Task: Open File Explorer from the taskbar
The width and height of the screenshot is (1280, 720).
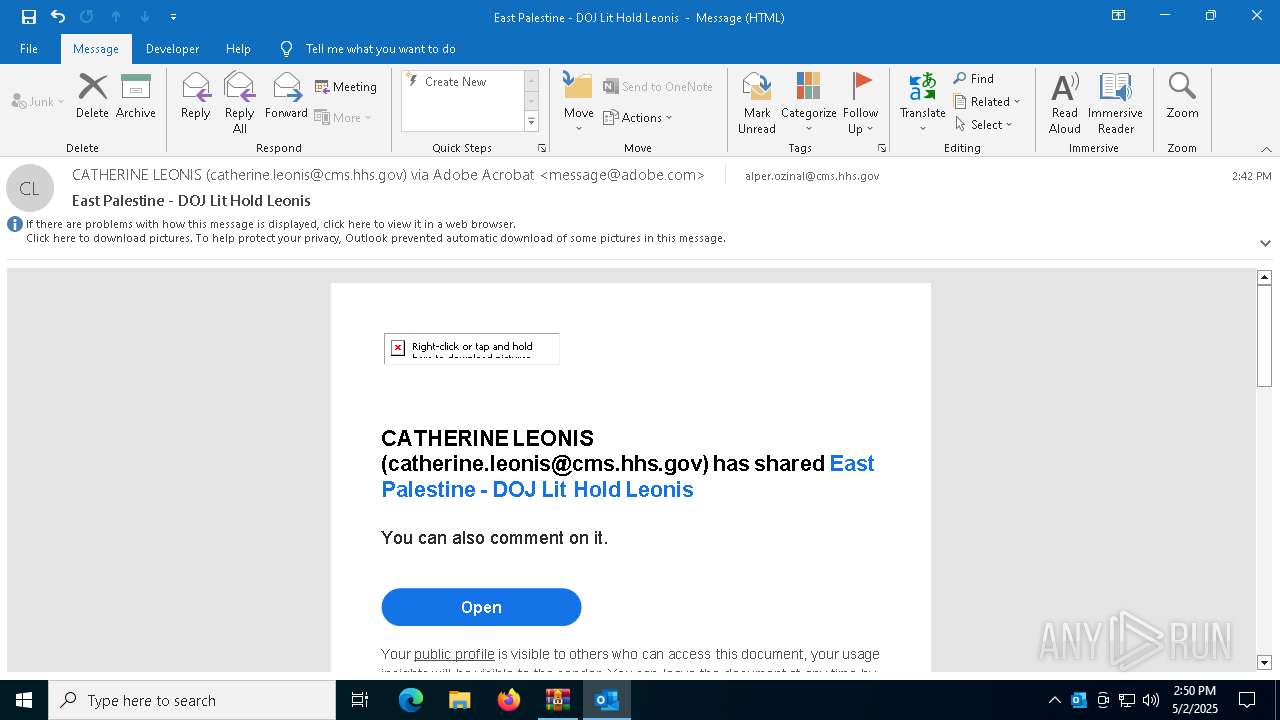Action: coord(459,700)
